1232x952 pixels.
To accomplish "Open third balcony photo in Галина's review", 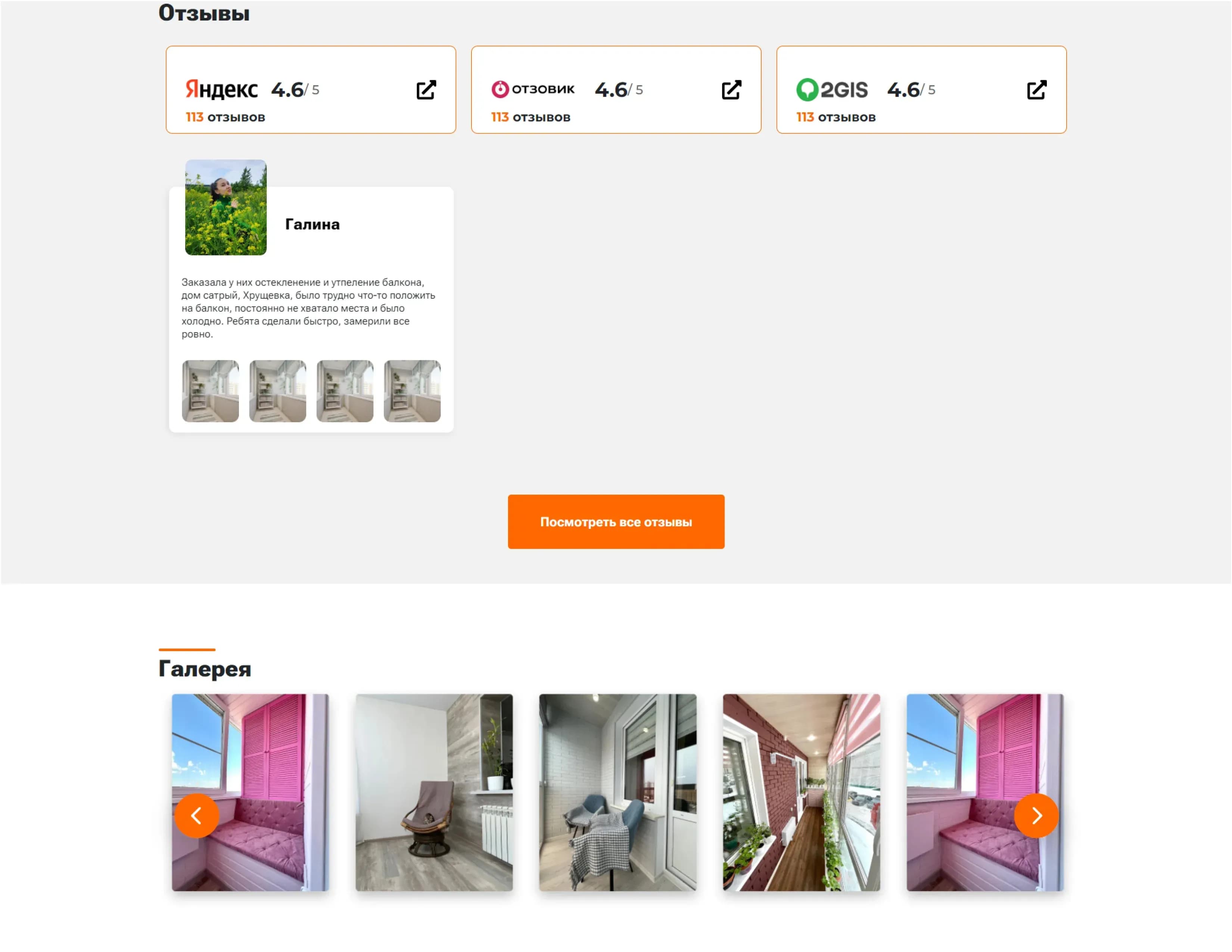I will click(345, 391).
